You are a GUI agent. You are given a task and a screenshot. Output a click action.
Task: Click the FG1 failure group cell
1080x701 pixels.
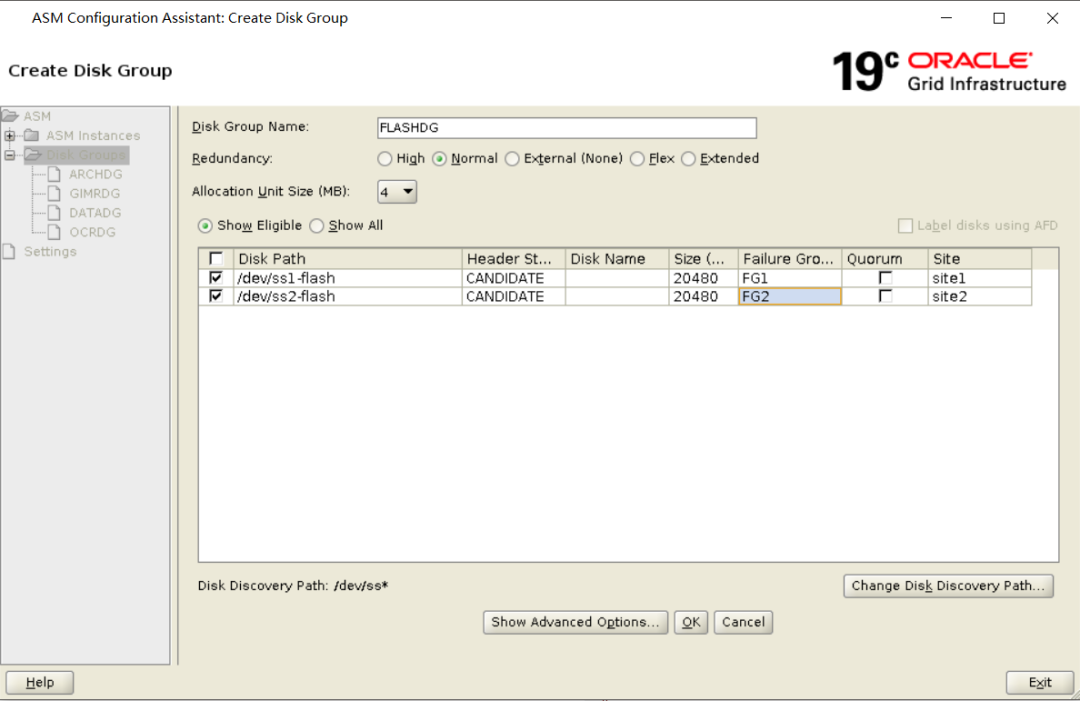(789, 278)
